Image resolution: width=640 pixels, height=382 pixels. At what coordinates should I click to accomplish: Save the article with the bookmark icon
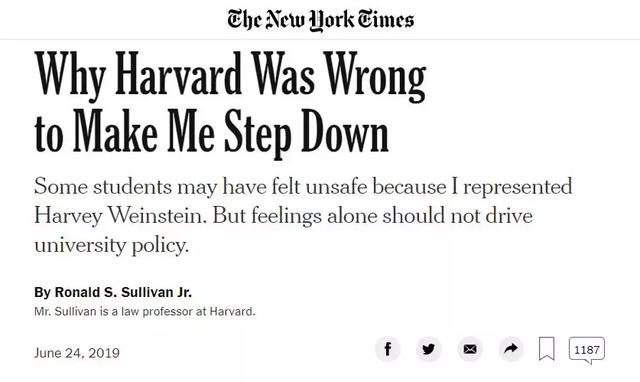click(547, 349)
